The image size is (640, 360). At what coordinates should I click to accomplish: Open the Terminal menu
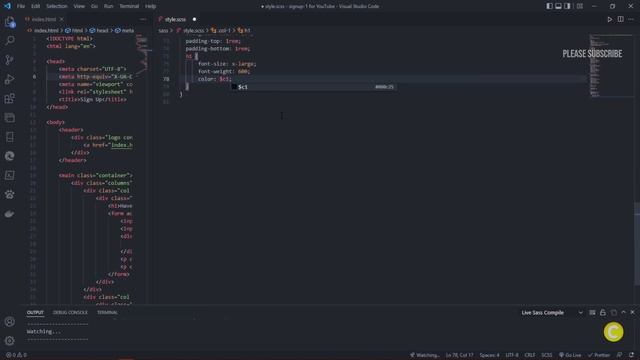coord(129,6)
